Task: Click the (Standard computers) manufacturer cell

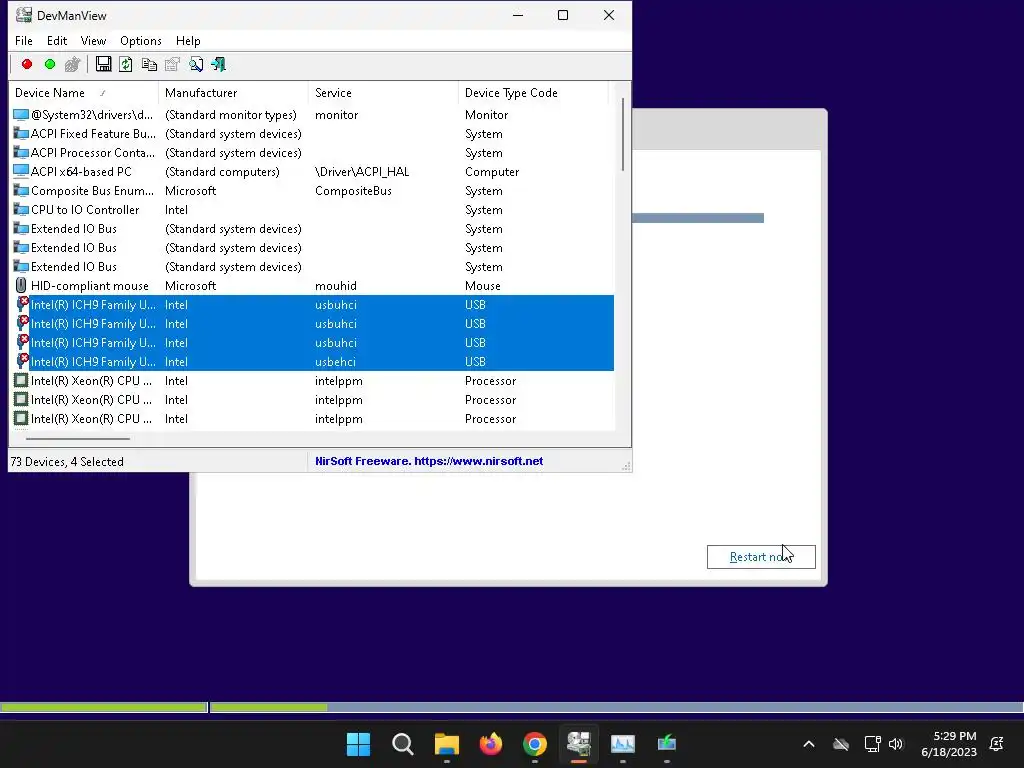Action: [x=222, y=172]
